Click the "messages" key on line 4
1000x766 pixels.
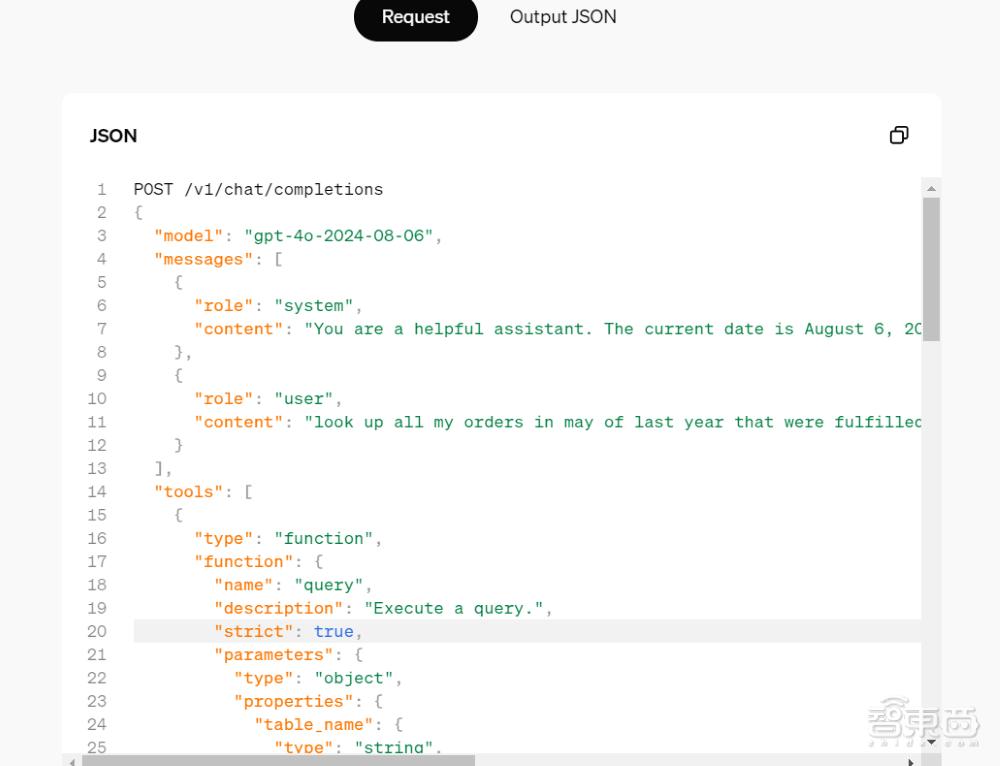tap(203, 260)
